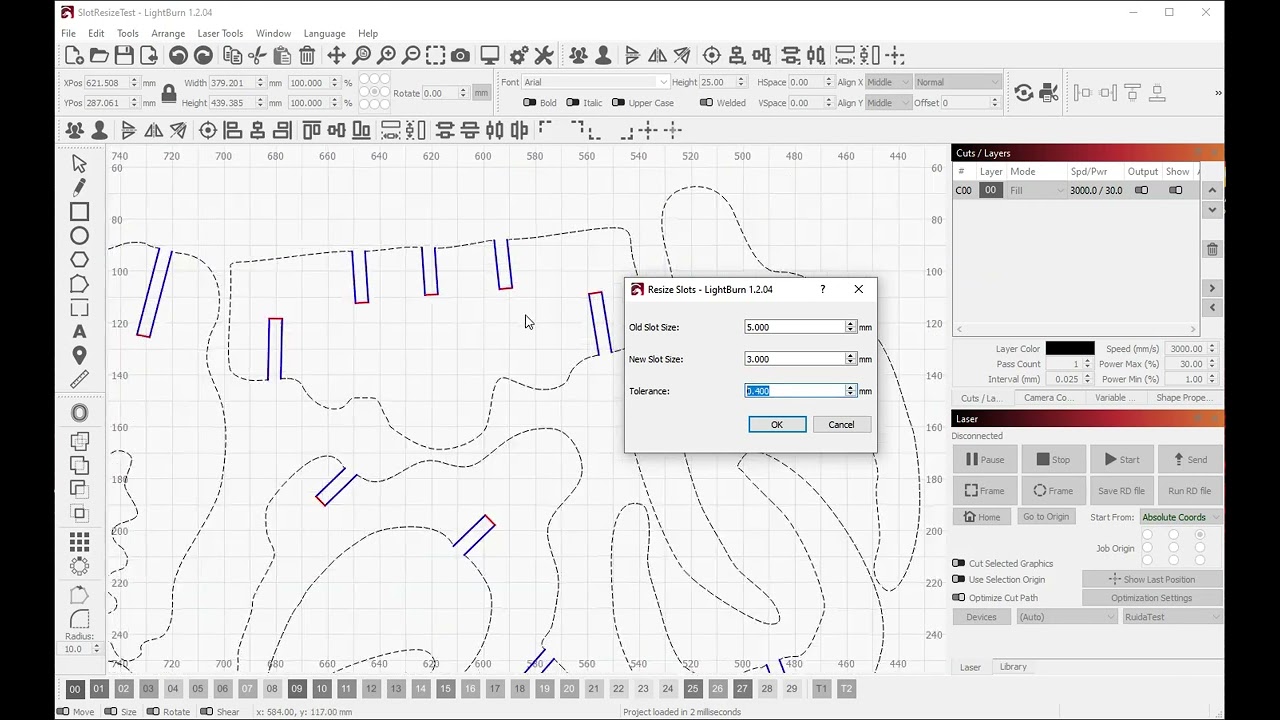
Task: Select the arrow pointer tool
Action: pos(79,164)
